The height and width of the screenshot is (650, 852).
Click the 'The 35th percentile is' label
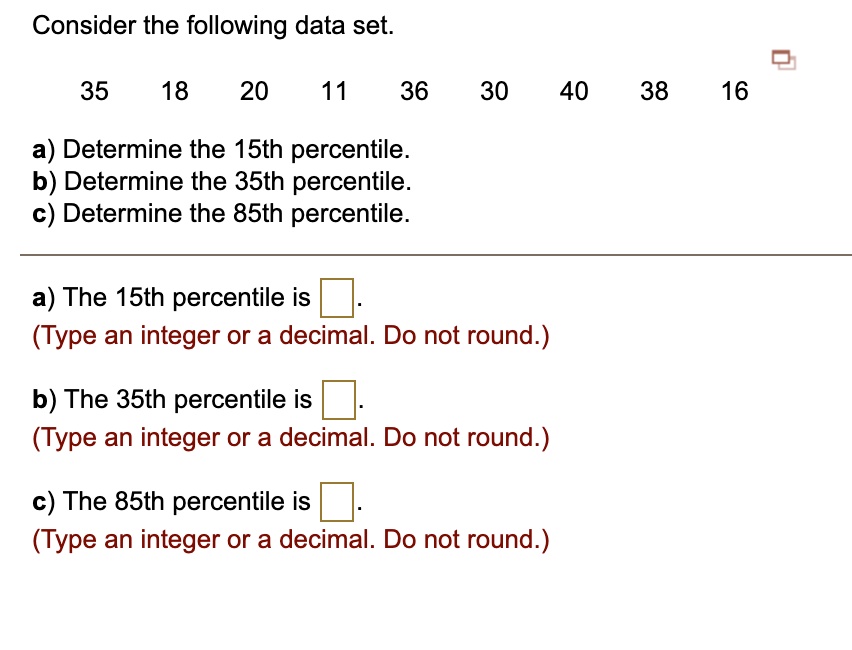pos(175,399)
